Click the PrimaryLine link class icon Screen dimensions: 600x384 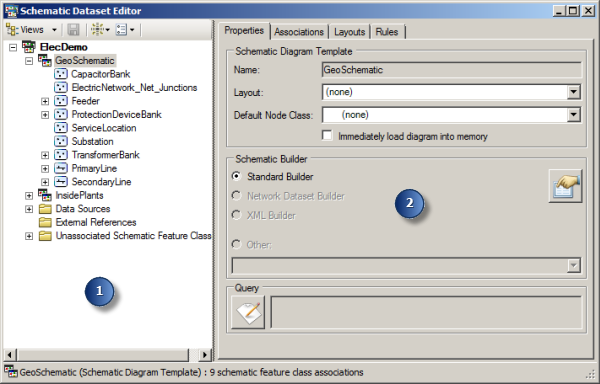coord(60,168)
